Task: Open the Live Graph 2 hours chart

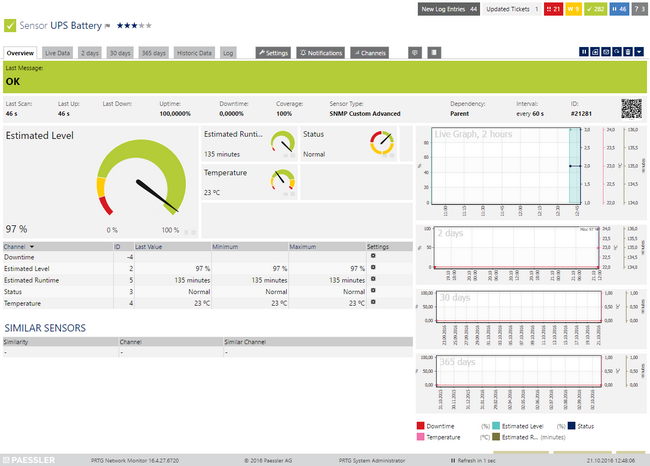Action: pyautogui.click(x=531, y=172)
